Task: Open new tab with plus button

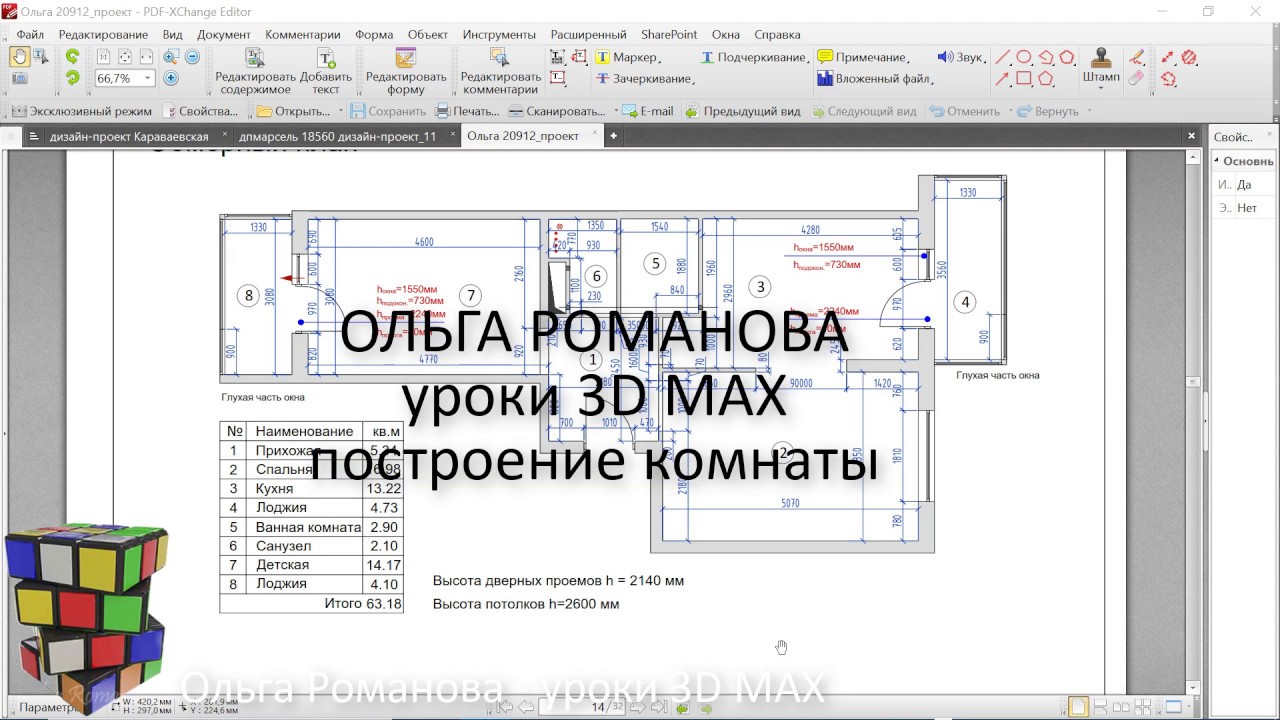Action: point(613,136)
